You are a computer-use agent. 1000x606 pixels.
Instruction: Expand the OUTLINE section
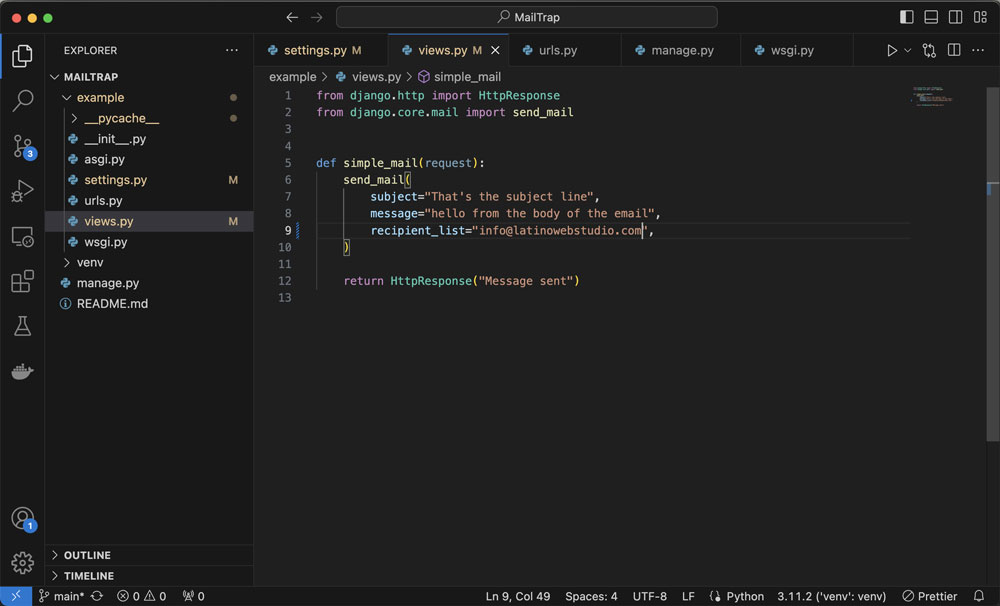point(149,555)
